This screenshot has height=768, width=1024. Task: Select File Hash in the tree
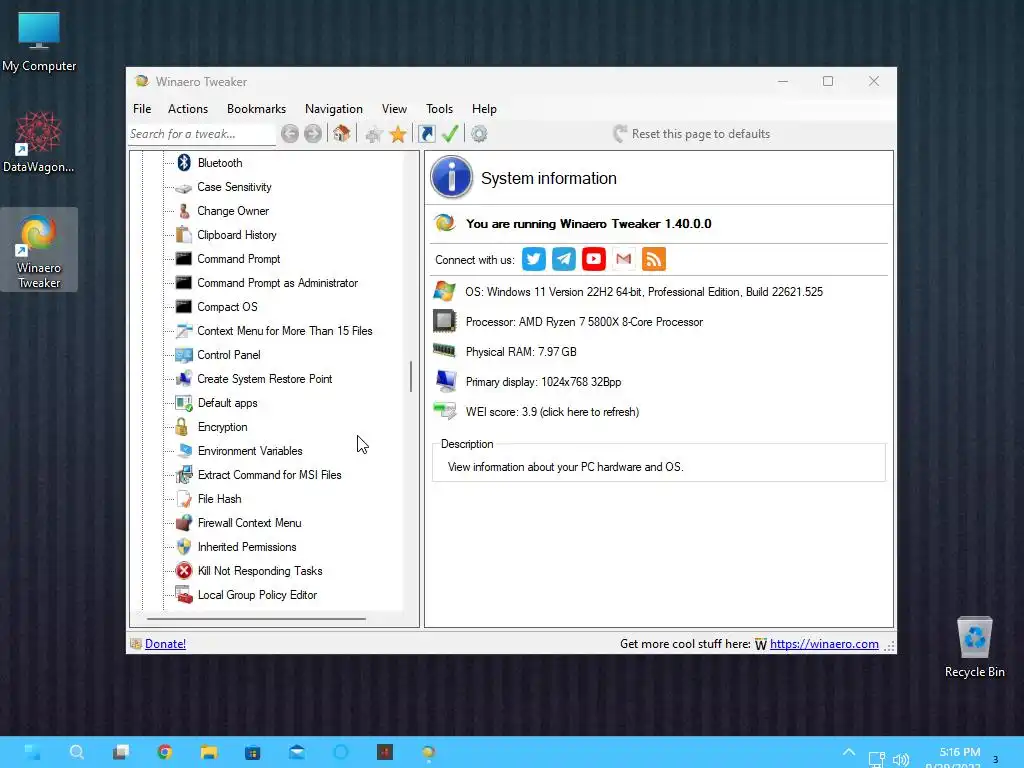pos(219,499)
